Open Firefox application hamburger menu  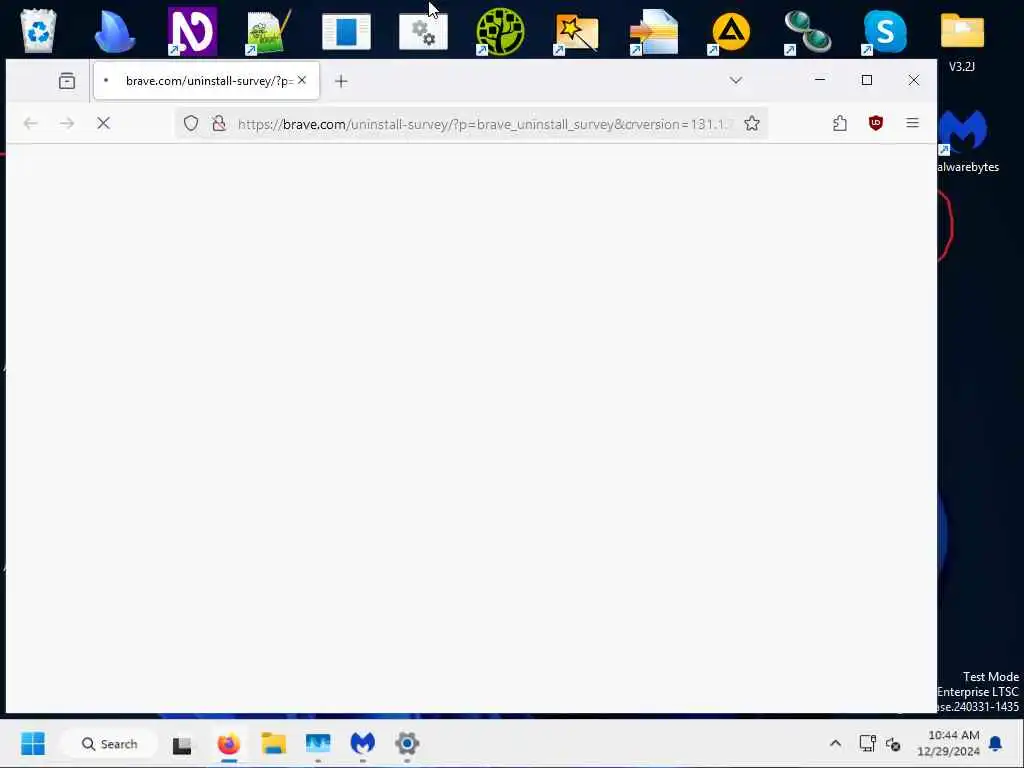tap(912, 123)
